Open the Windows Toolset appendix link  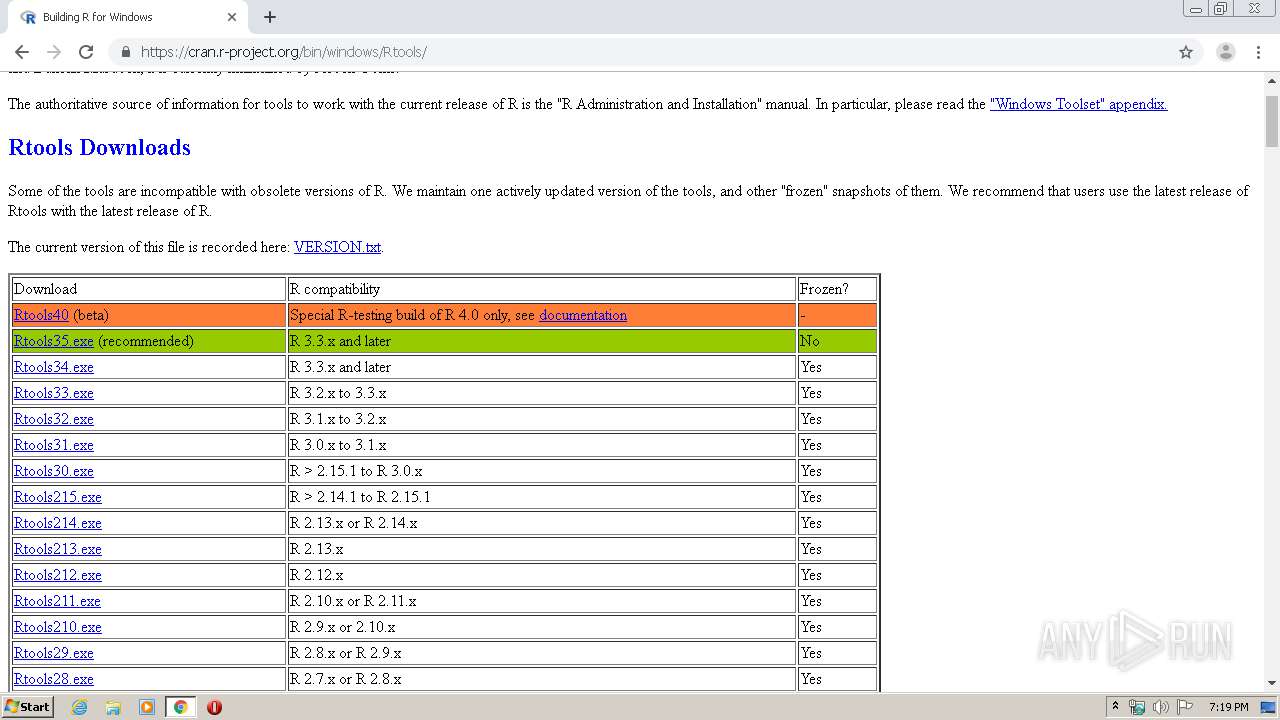coord(1078,104)
